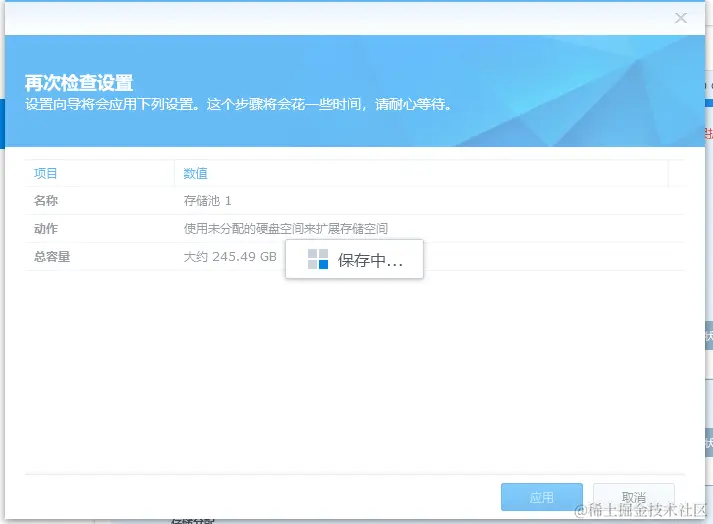
Task: Click the 应用 apply button
Action: (x=542, y=497)
